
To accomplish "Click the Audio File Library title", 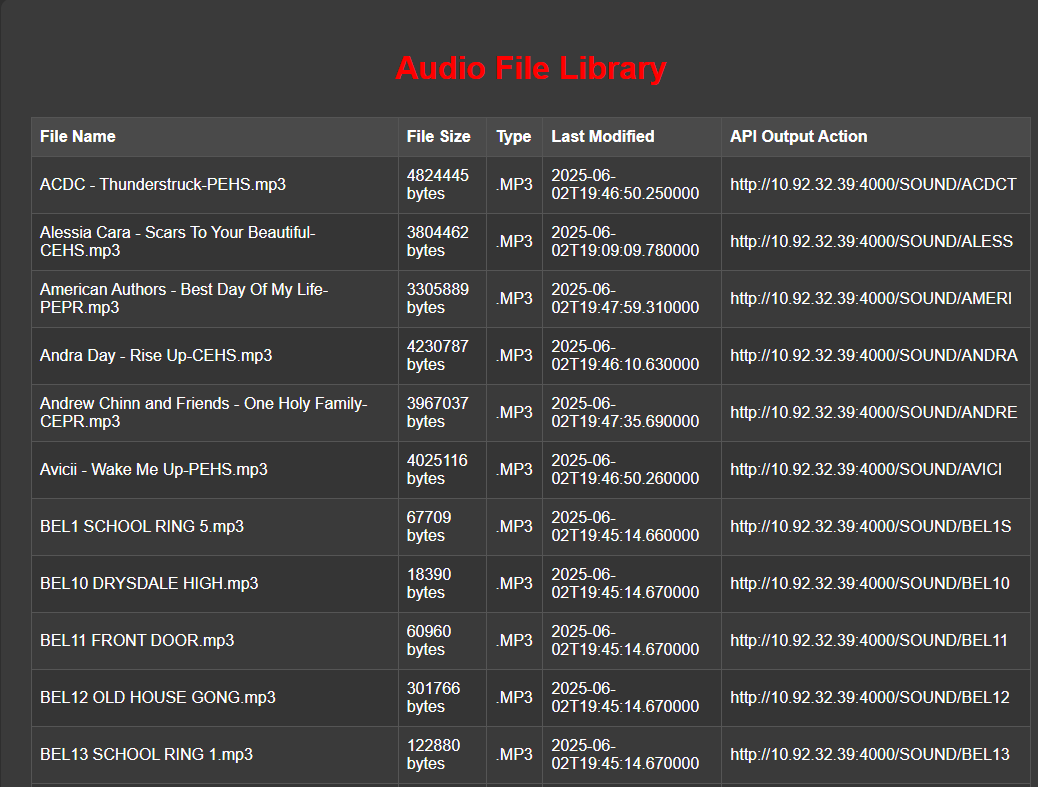I will coord(530,68).
